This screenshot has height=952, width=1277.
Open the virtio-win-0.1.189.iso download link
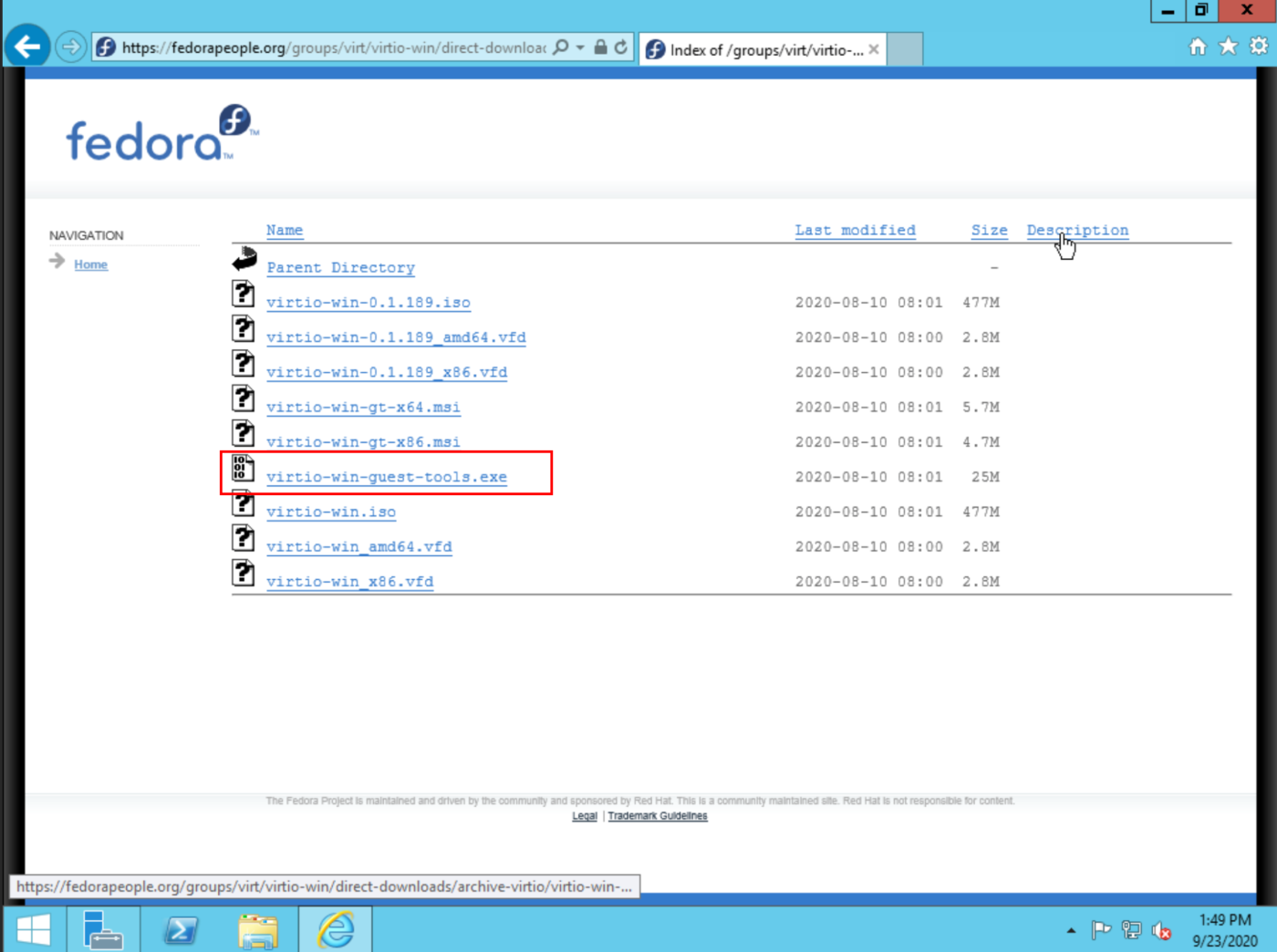point(369,302)
